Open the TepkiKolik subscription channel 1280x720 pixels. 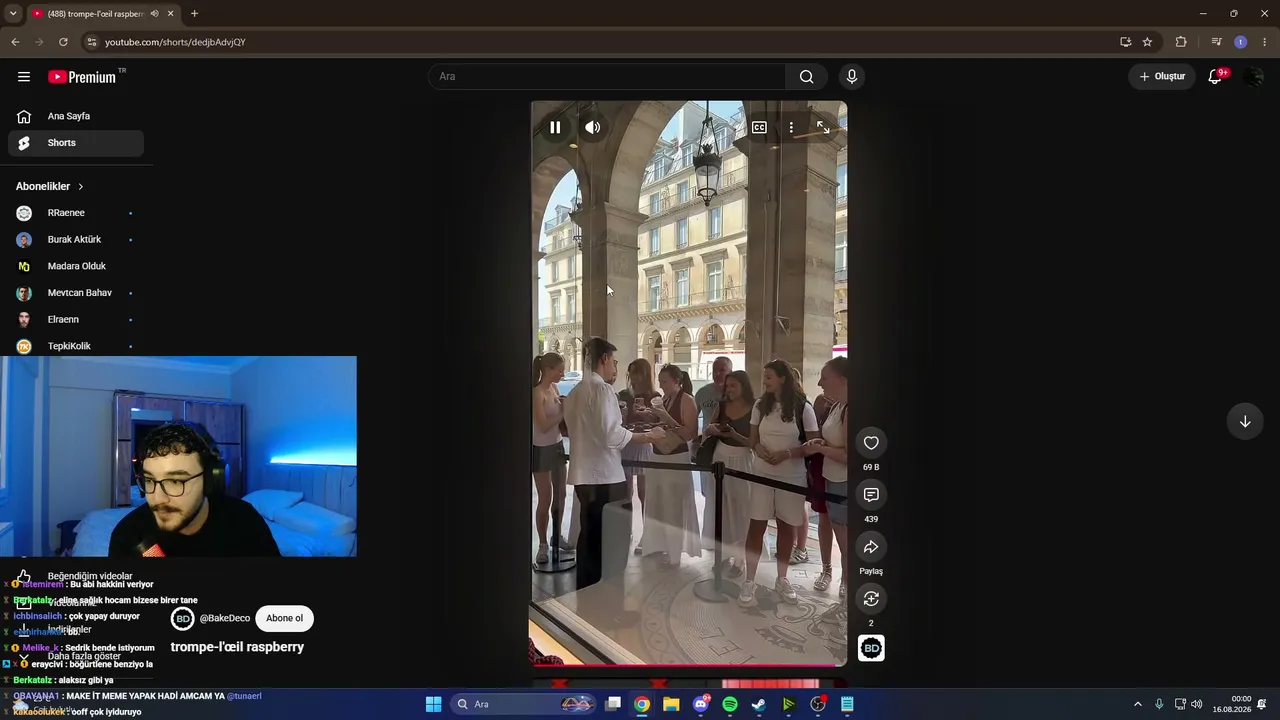coord(76,346)
